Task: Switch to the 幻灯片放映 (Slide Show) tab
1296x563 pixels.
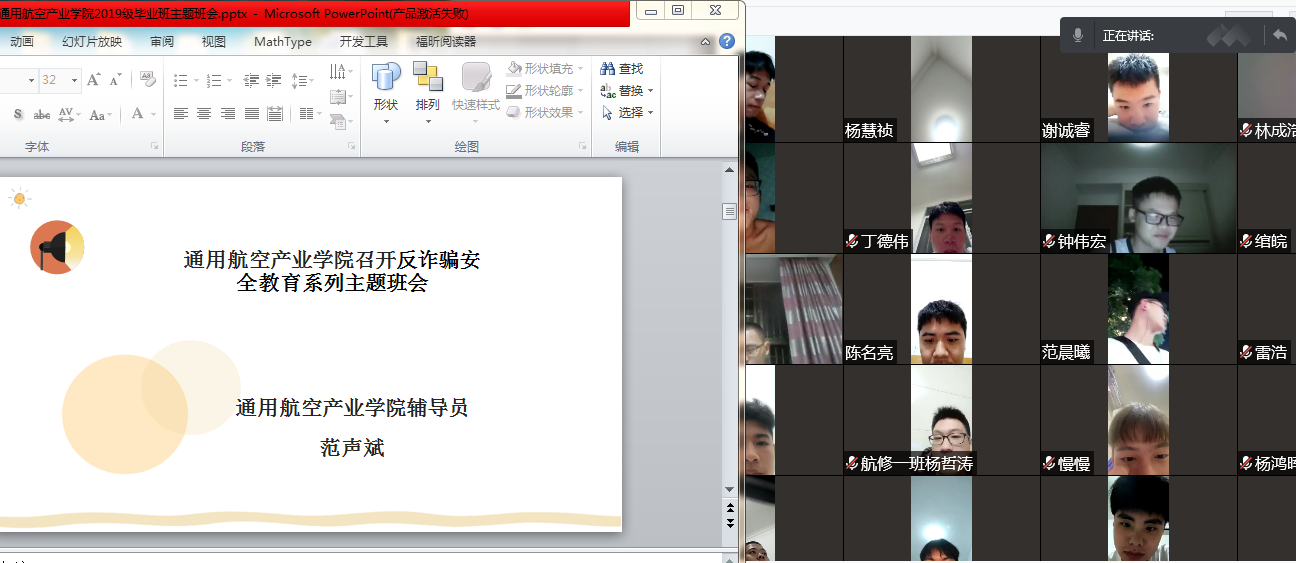Action: pos(92,41)
